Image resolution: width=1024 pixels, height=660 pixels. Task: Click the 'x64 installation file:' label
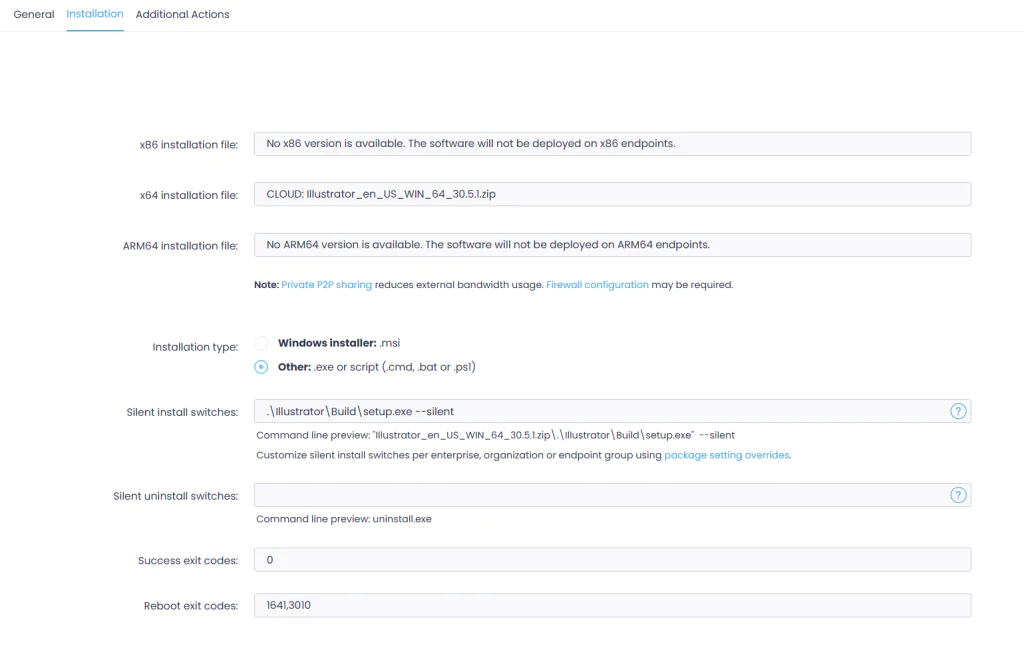click(189, 195)
